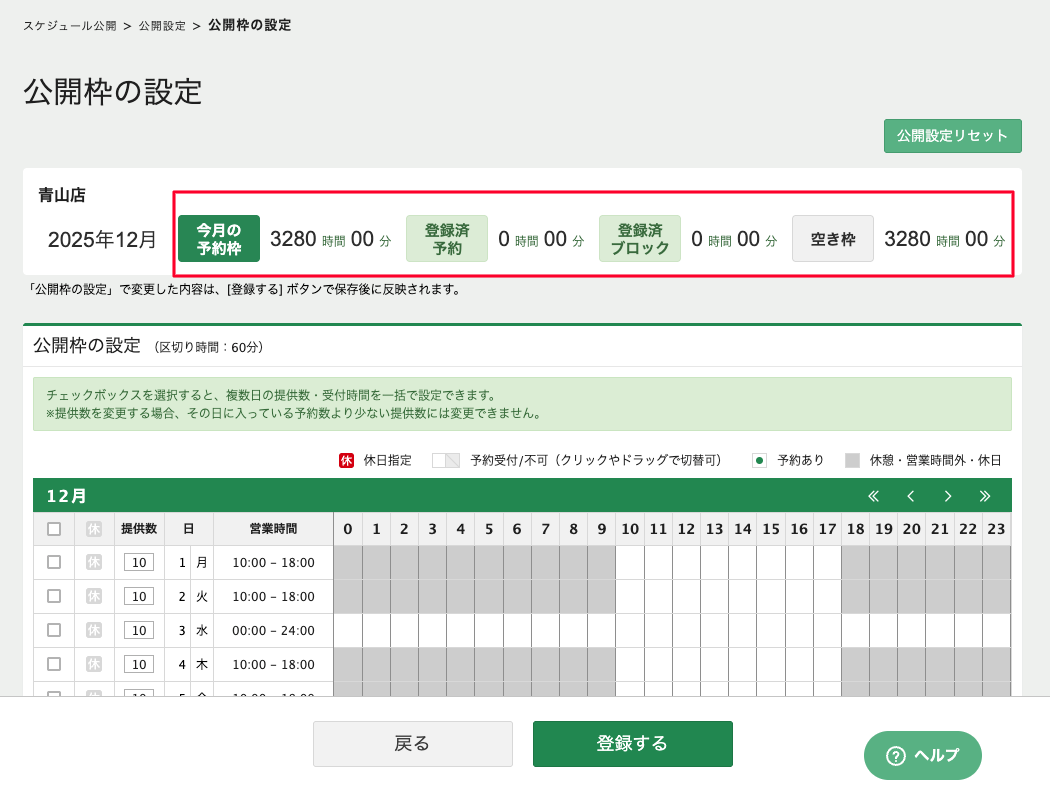1051x789 pixels.
Task: Toggle holiday icon for December 4
Action: 94,664
